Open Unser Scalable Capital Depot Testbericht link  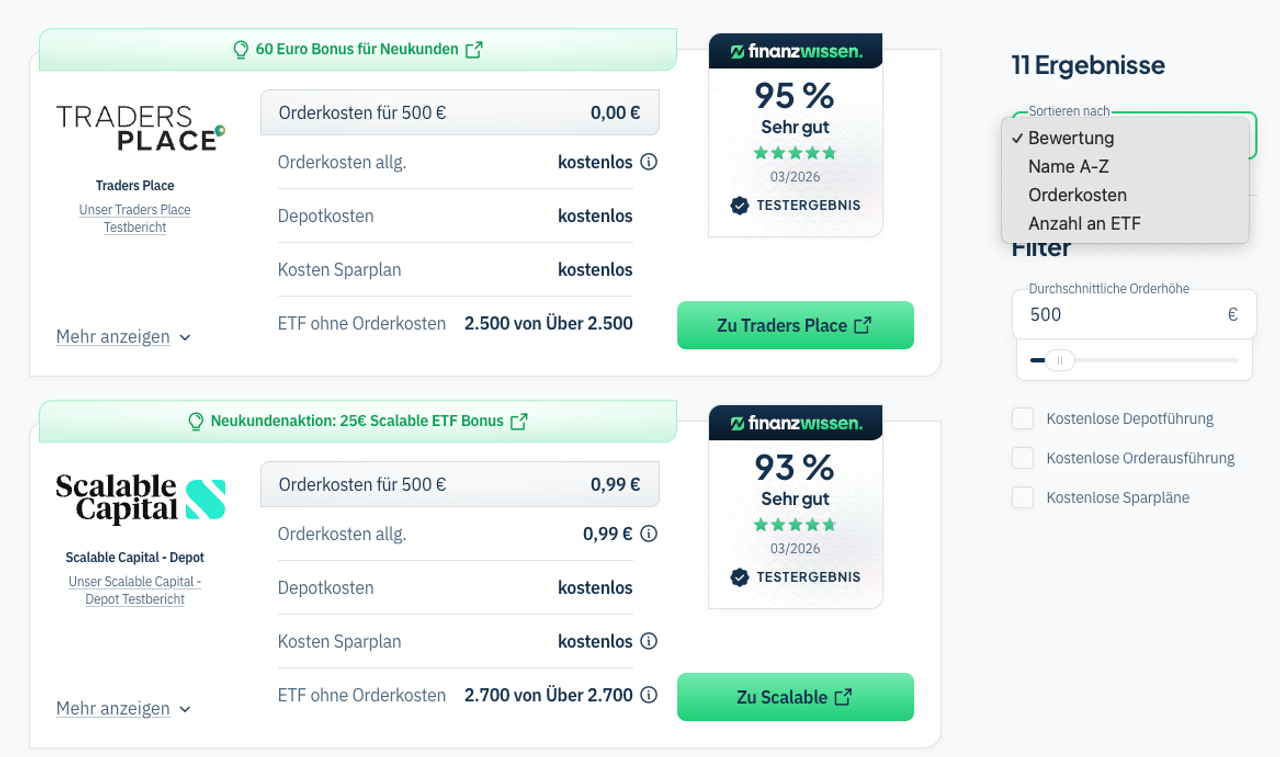[x=135, y=590]
